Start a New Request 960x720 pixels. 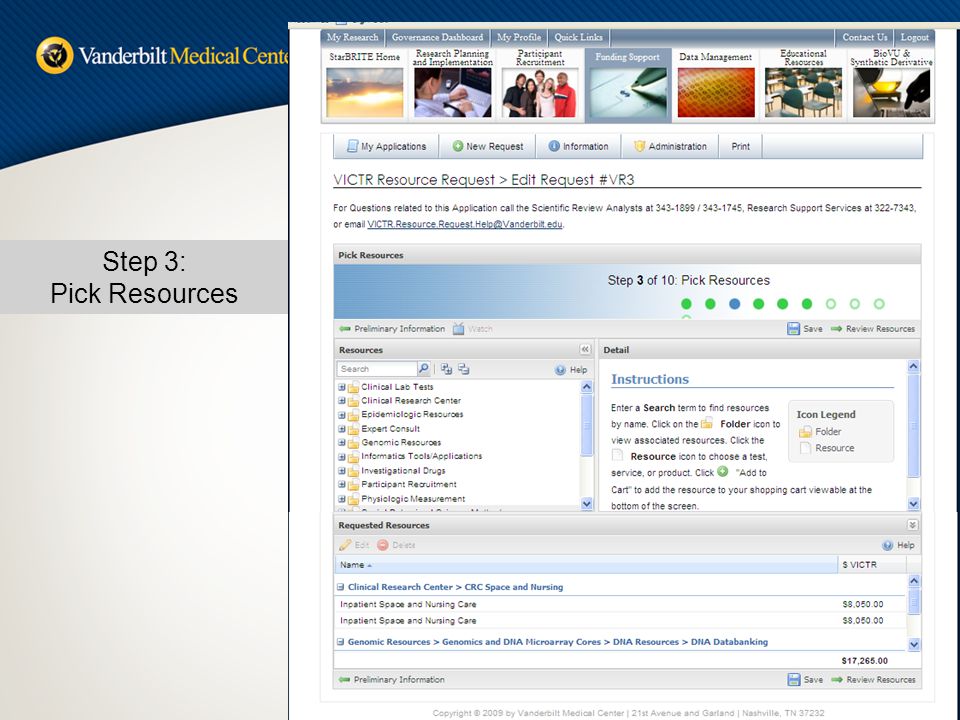[x=487, y=146]
